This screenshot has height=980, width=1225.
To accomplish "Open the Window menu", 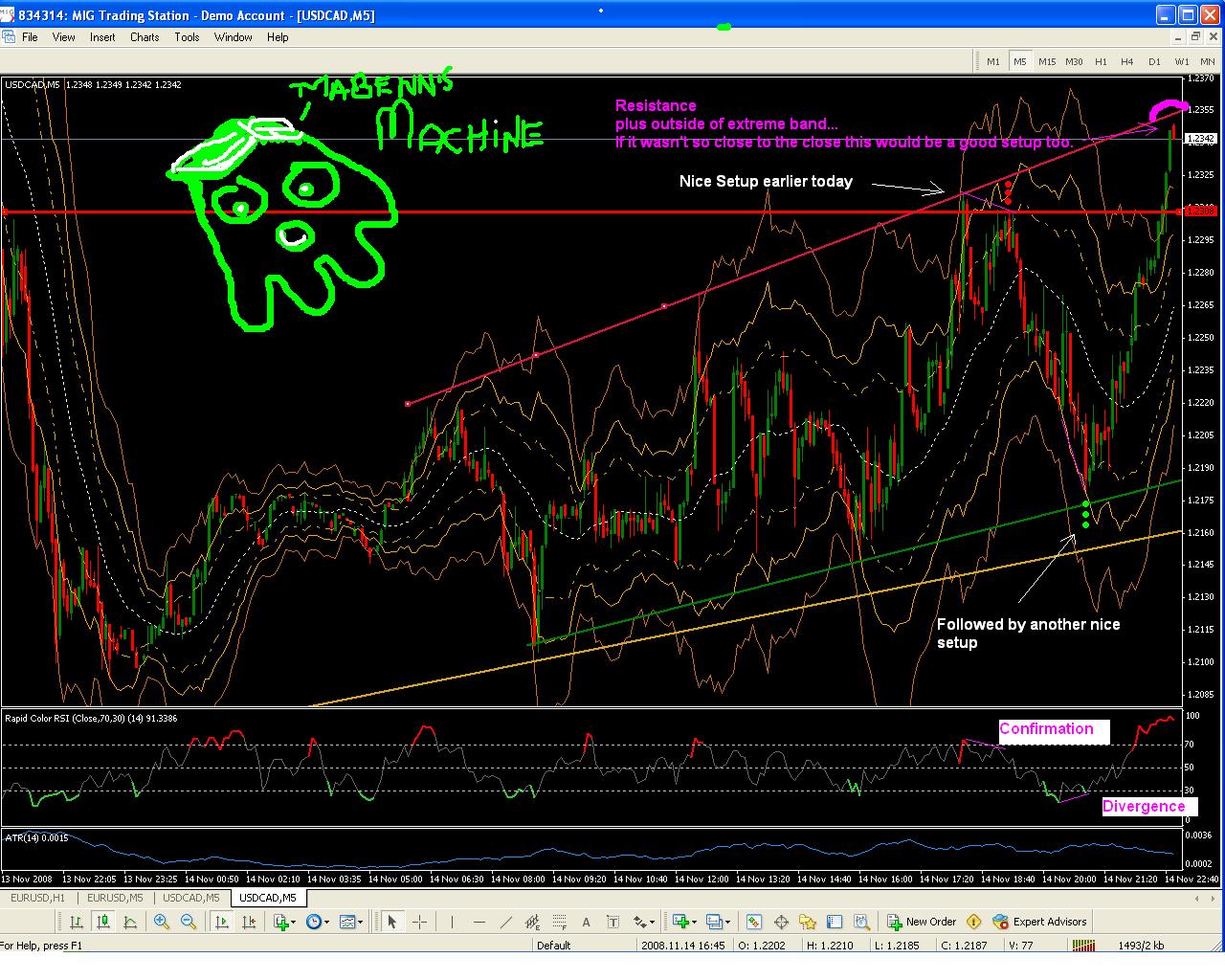I will point(233,37).
